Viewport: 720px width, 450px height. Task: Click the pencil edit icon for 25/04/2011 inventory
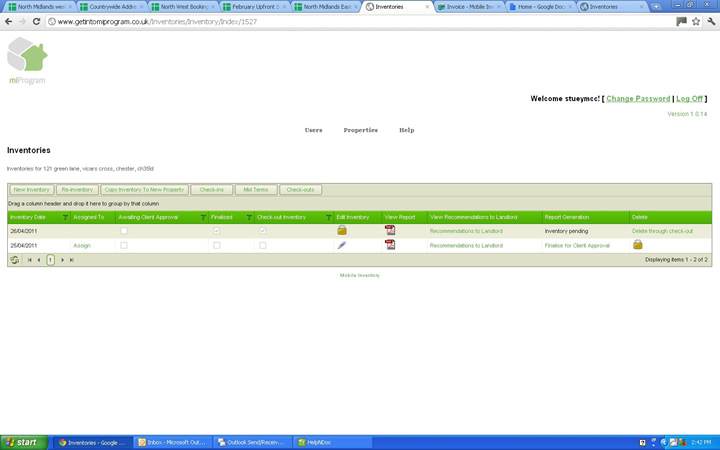[341, 245]
